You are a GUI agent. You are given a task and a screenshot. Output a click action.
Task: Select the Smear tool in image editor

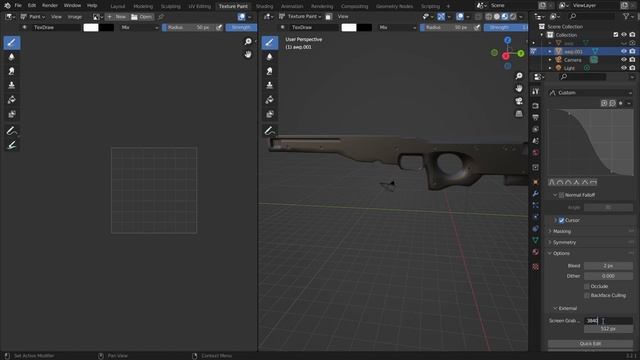12,71
